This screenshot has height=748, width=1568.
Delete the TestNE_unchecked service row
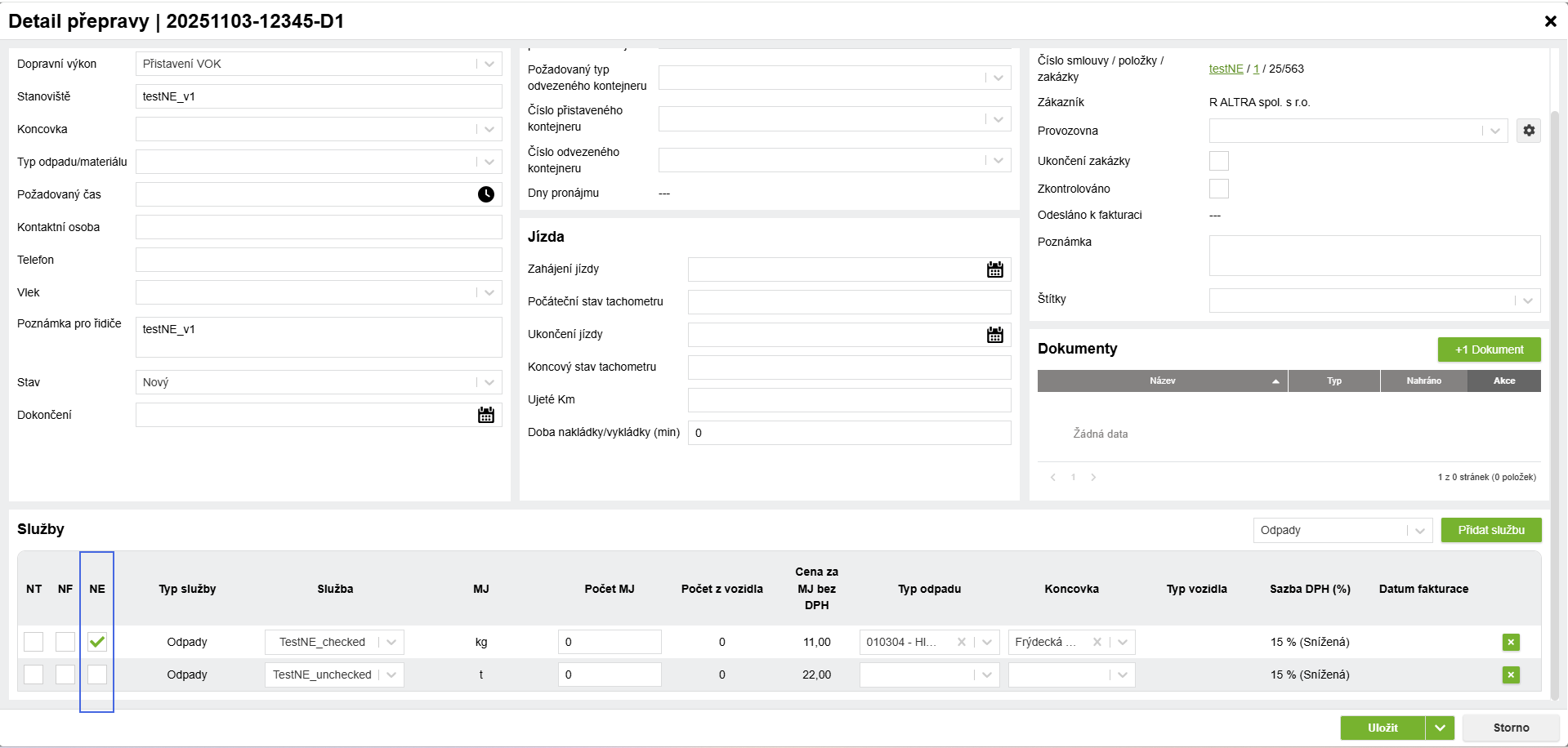pos(1510,675)
